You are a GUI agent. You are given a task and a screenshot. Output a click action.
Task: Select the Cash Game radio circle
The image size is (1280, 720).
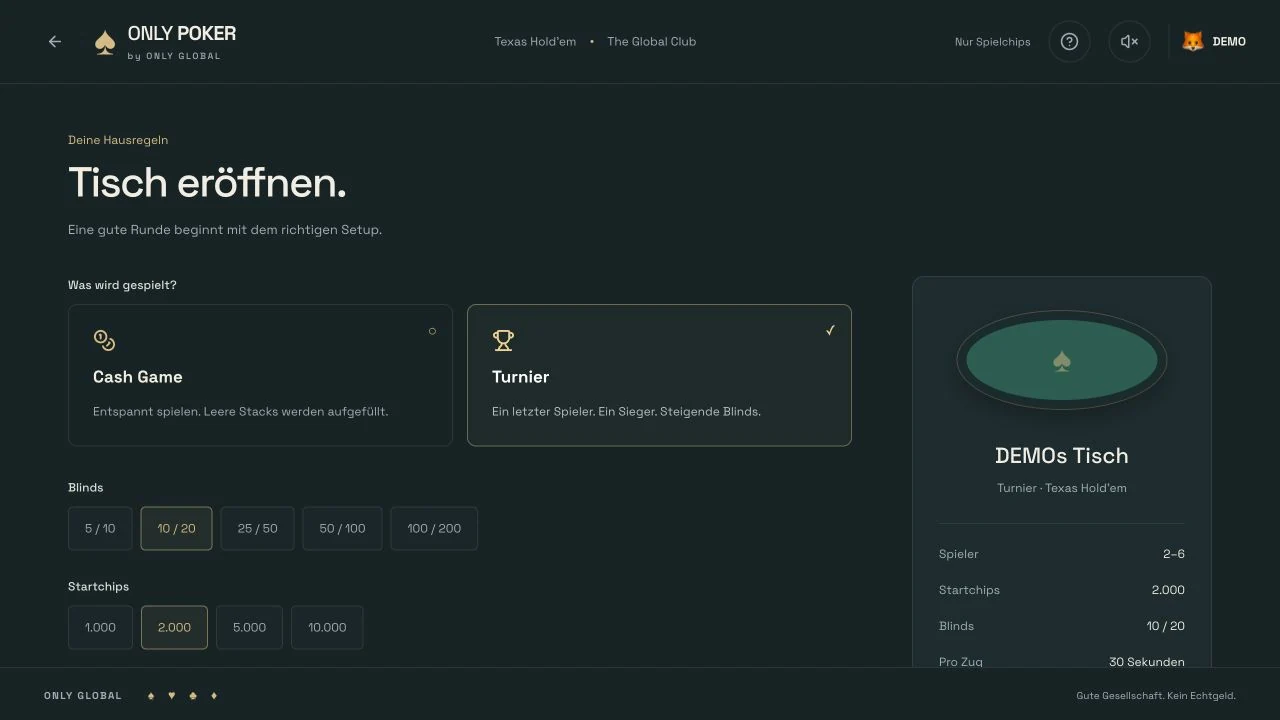point(432,331)
